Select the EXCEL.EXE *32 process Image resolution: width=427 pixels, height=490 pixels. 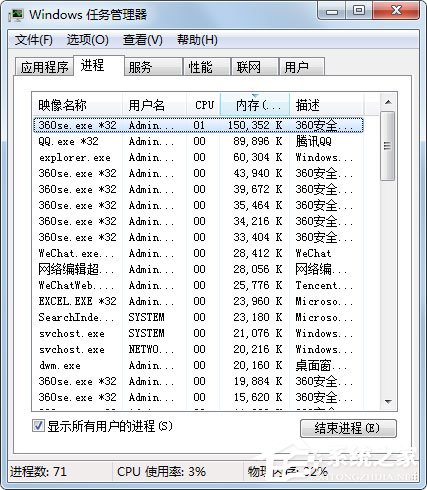click(x=198, y=301)
